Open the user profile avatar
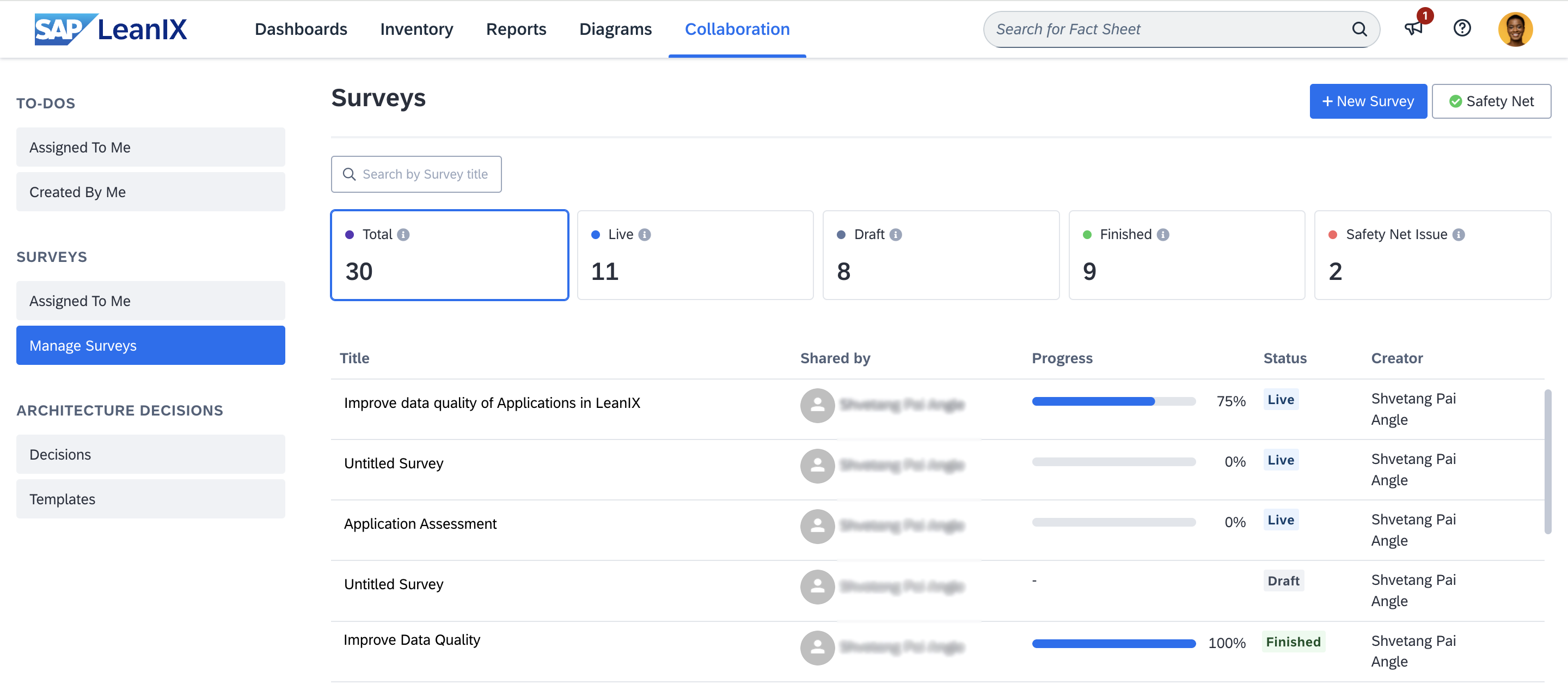Viewport: 1568px width, 684px height. point(1515,29)
